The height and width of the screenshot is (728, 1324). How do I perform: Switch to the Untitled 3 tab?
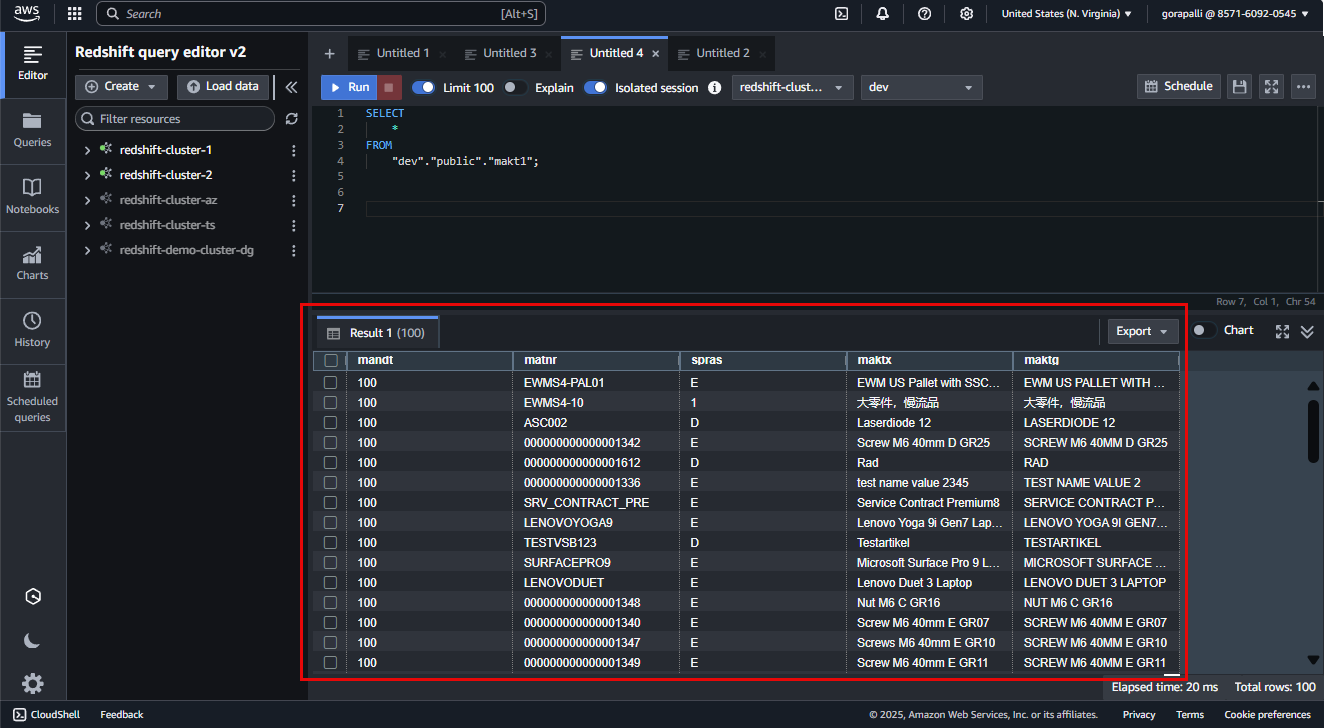(508, 53)
